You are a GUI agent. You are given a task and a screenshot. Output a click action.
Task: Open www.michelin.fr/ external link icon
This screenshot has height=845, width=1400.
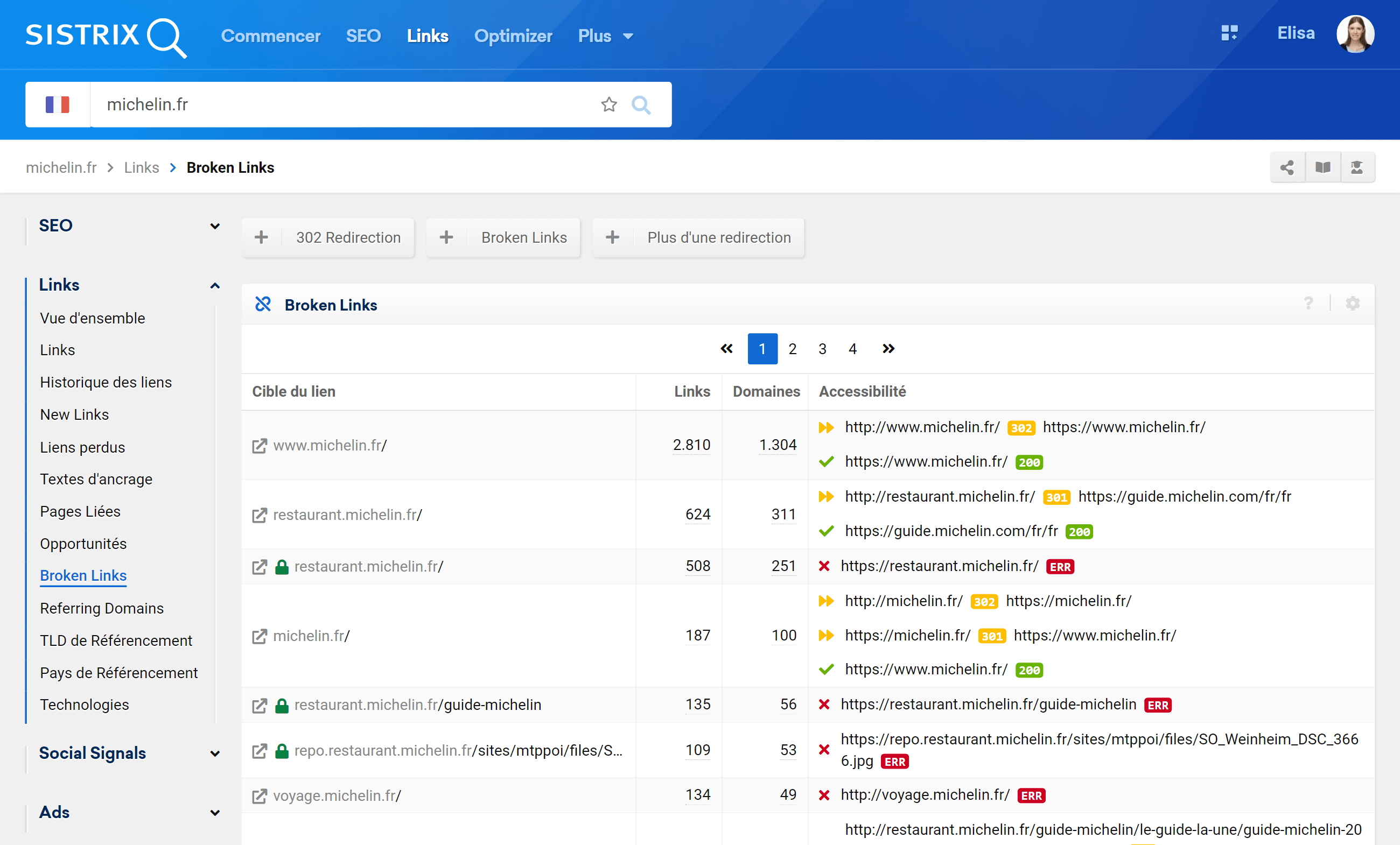click(x=260, y=446)
